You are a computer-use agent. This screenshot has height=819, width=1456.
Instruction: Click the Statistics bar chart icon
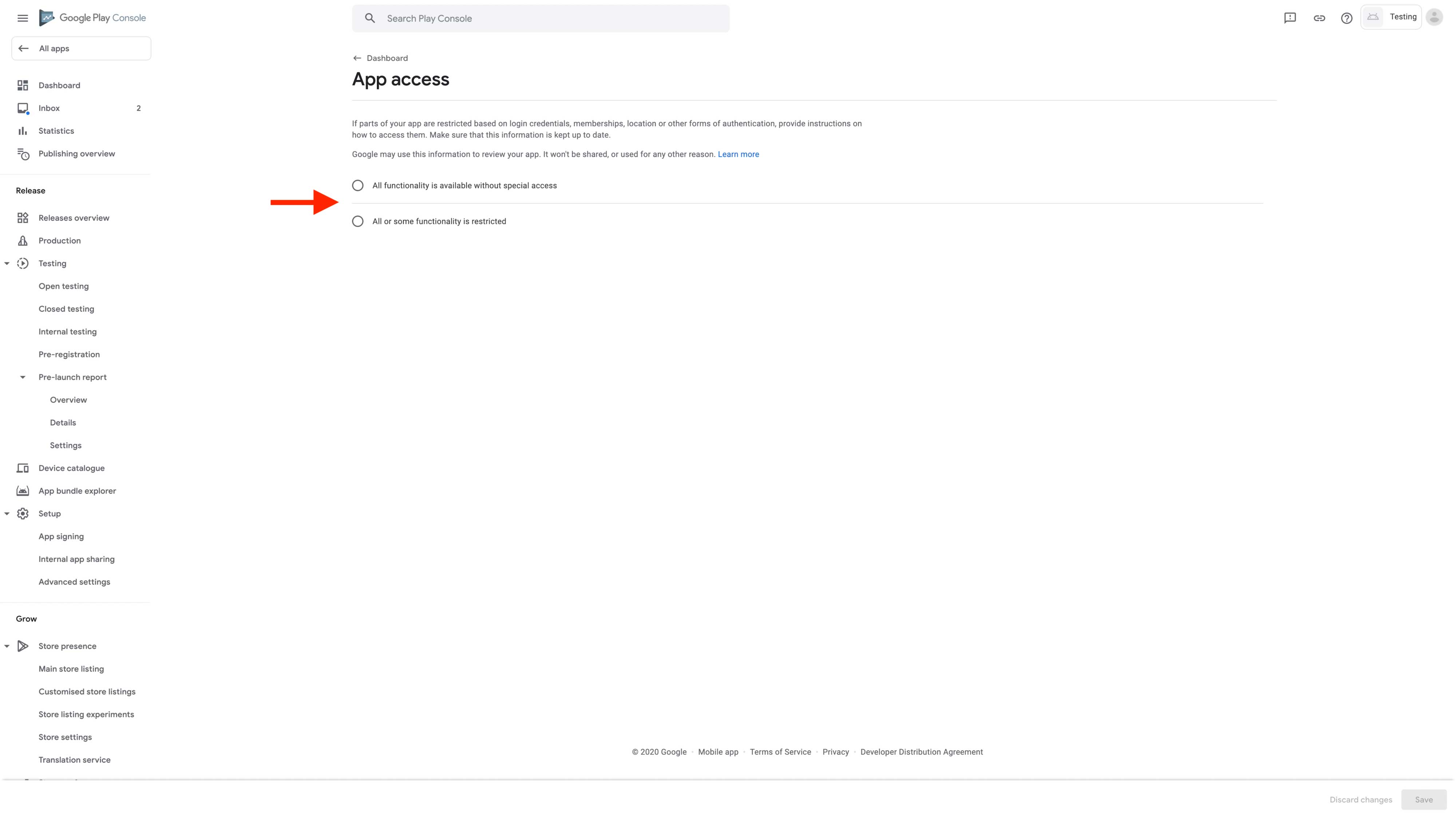(23, 131)
